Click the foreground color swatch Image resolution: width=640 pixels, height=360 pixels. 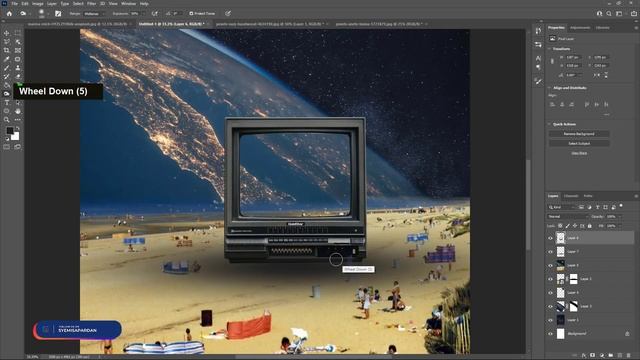10,131
